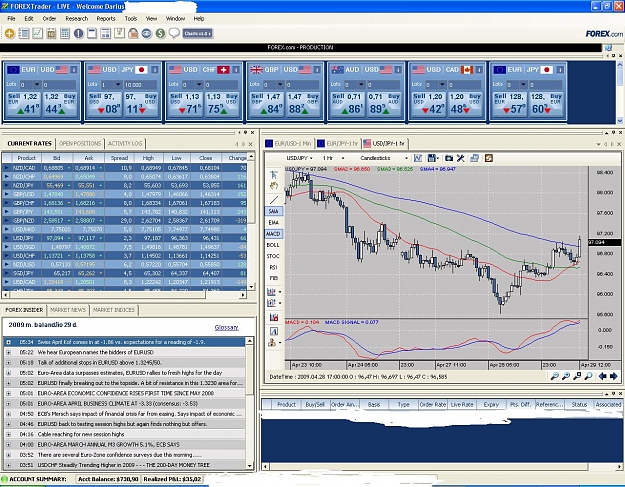Click Buy on the USD/JPY tile
The image size is (625, 487).
tap(141, 104)
